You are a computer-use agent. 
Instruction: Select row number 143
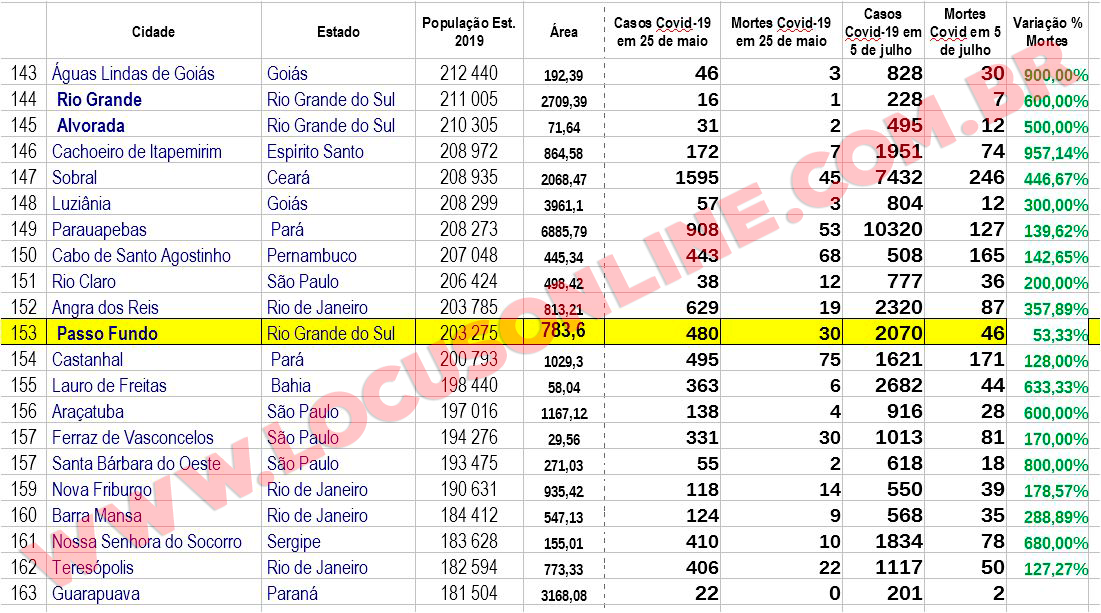24,73
